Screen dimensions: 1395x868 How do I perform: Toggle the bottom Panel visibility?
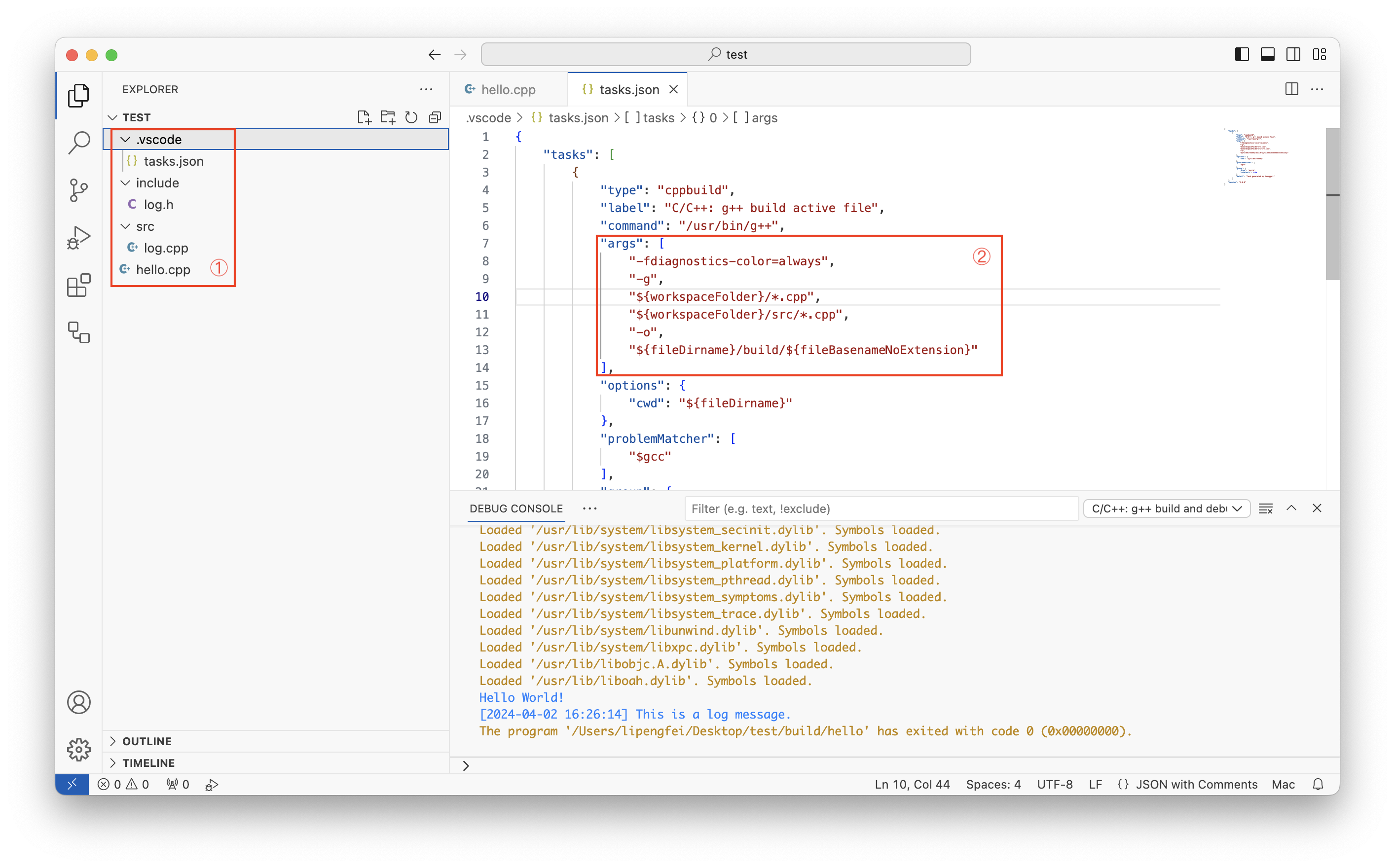tap(1268, 55)
